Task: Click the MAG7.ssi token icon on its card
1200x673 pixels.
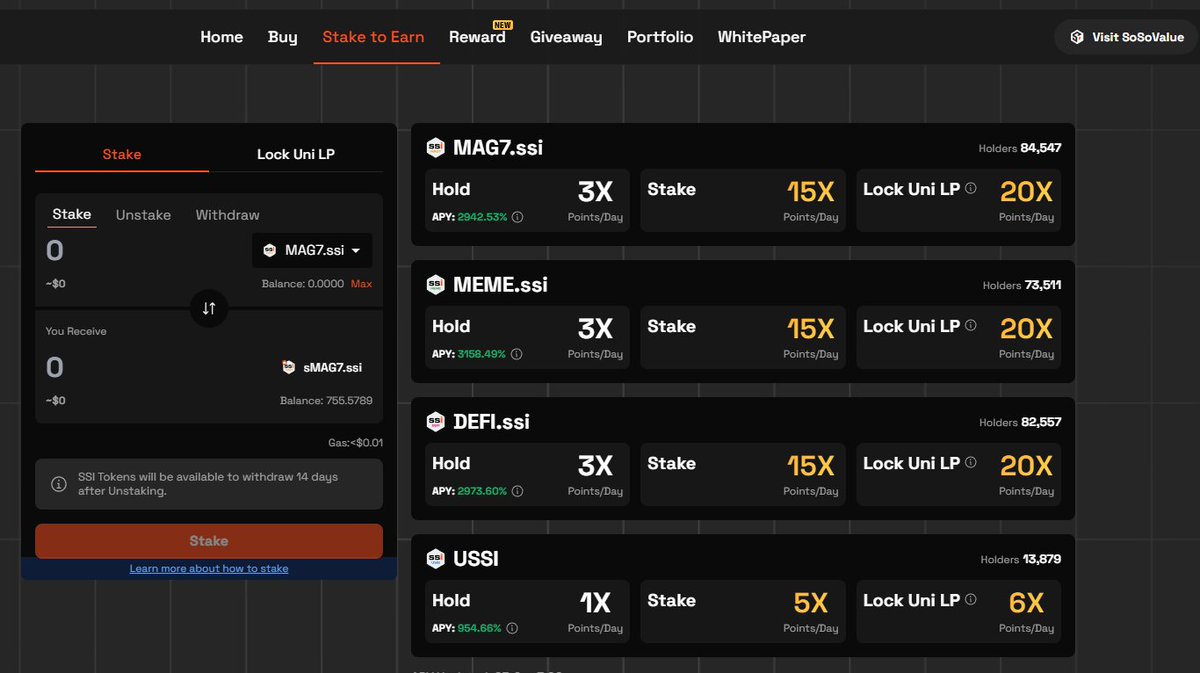Action: tap(435, 147)
